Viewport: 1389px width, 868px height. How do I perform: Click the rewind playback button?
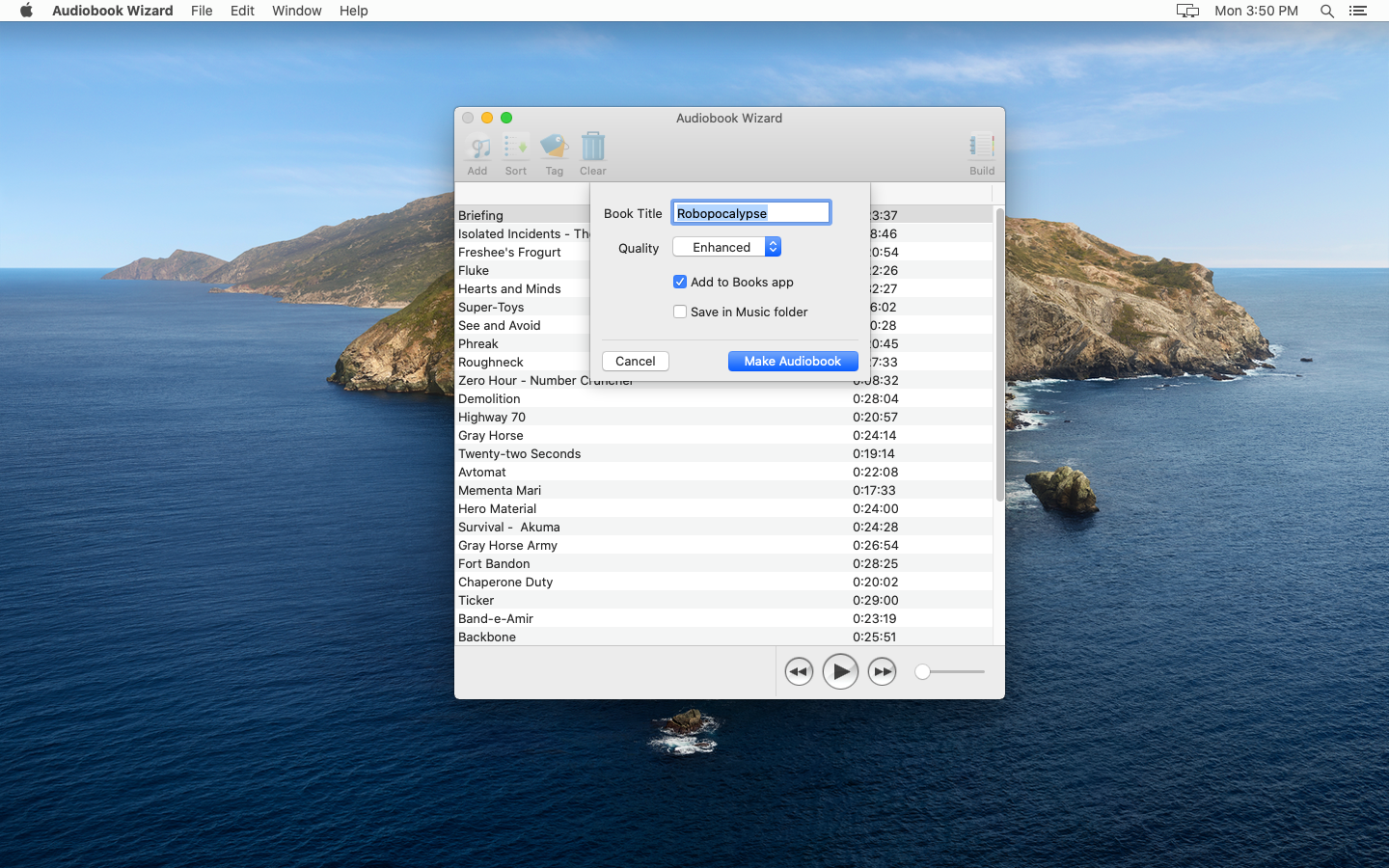[799, 671]
